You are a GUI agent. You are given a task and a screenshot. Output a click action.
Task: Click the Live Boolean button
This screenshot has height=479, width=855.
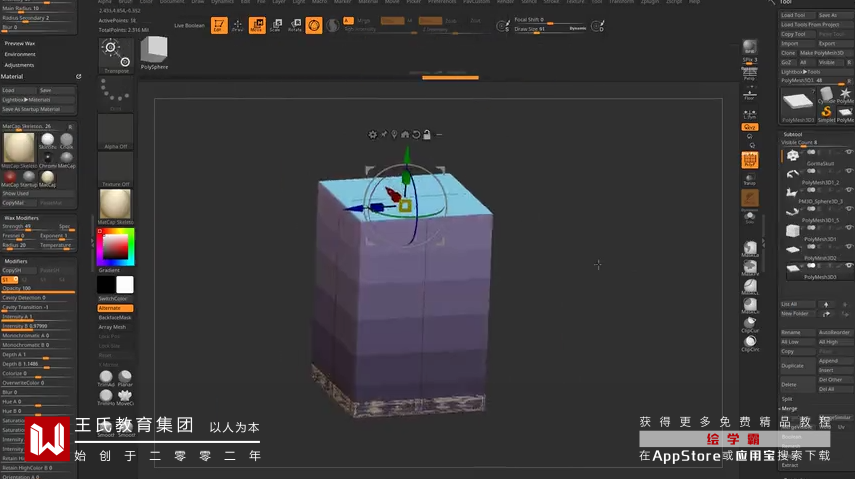[190, 25]
